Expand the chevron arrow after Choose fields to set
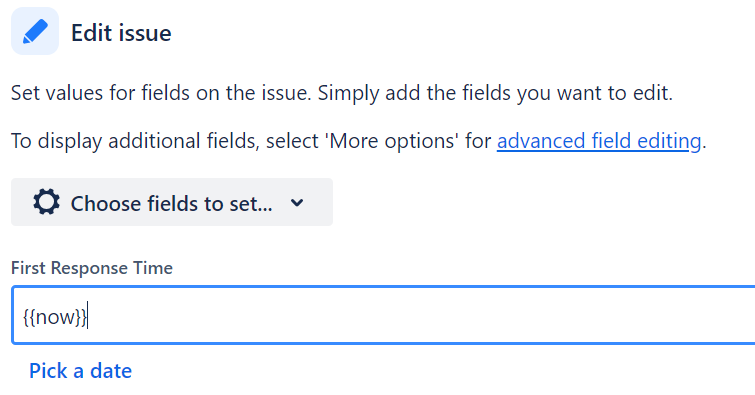This screenshot has width=755, height=395. tap(297, 203)
